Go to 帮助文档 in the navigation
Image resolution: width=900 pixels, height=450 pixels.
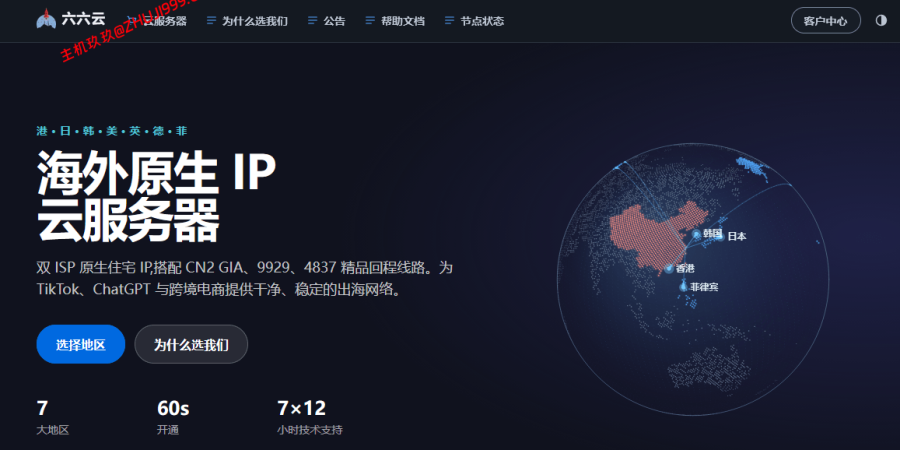tap(402, 21)
